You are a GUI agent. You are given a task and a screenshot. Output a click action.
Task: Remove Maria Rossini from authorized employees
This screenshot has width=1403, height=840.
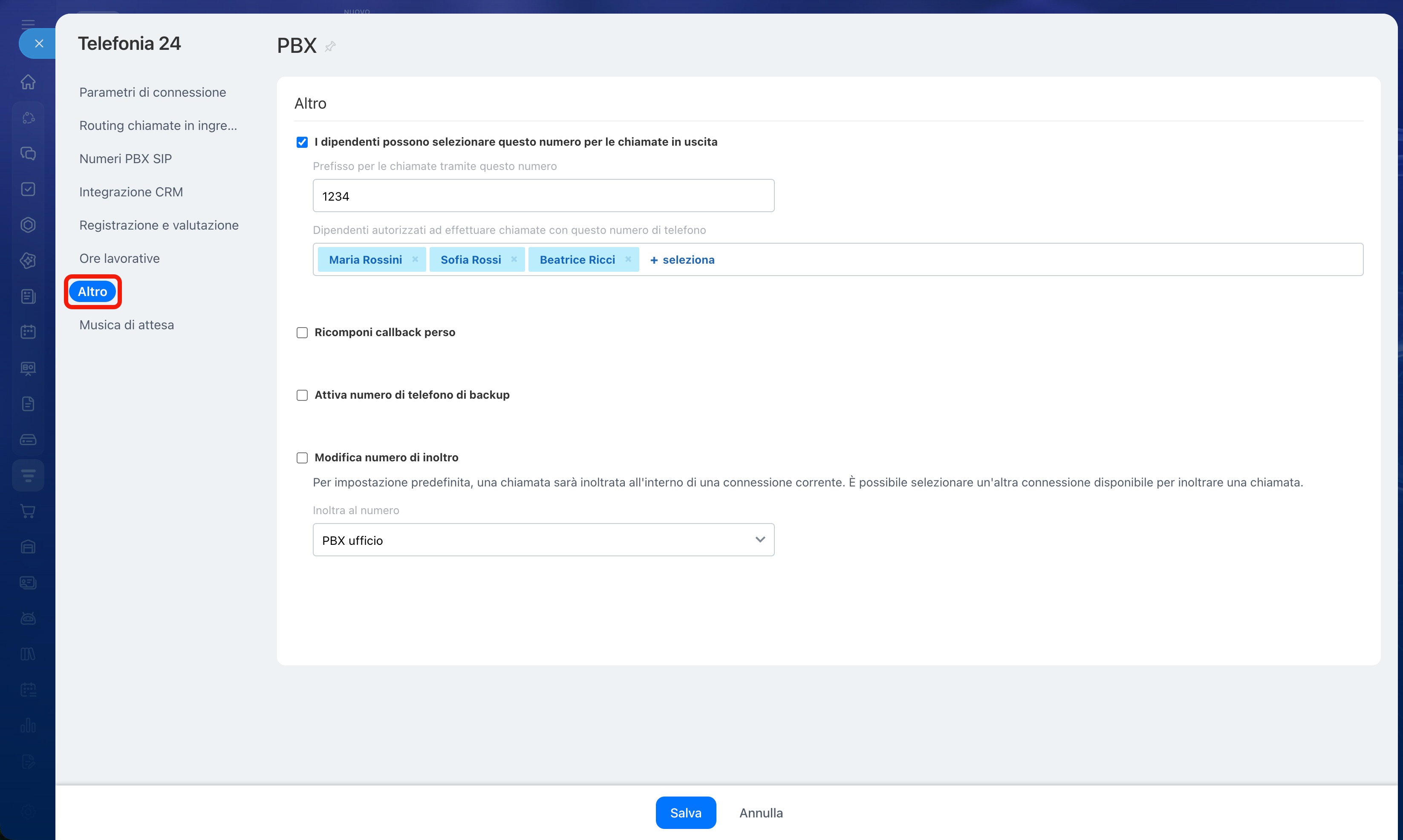(415, 259)
